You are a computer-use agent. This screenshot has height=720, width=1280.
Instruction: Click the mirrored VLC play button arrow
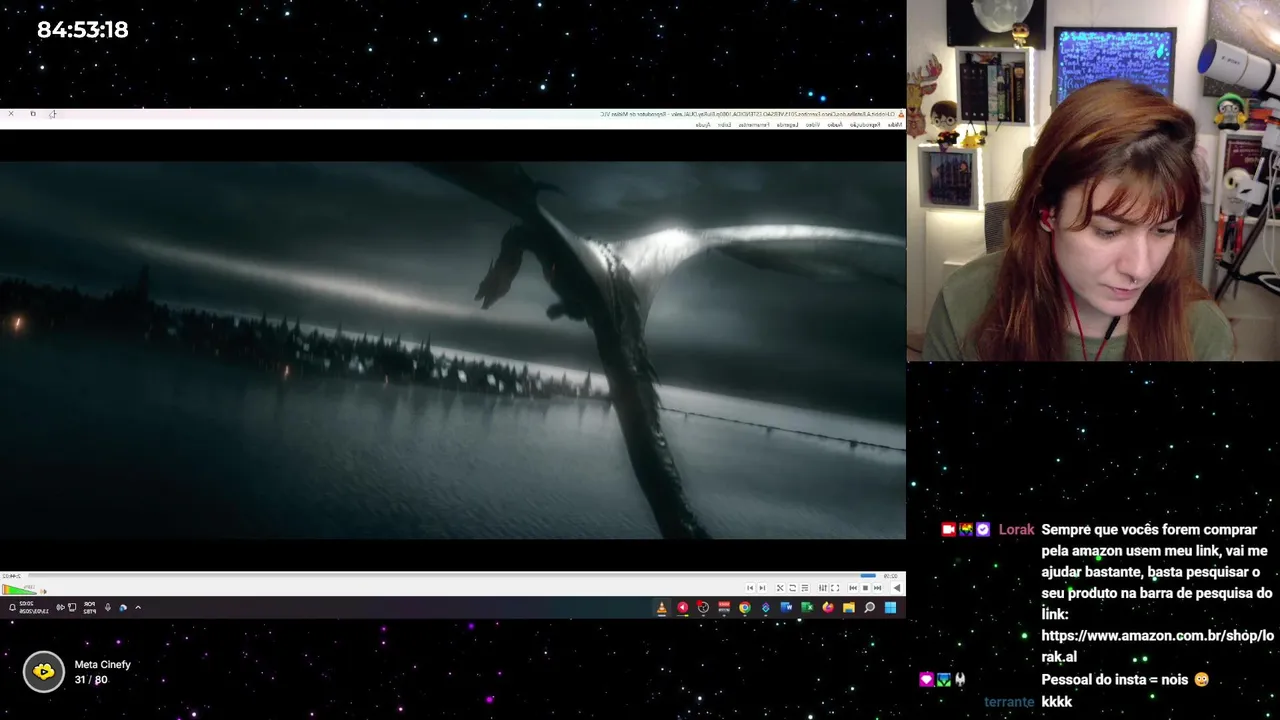[x=897, y=588]
